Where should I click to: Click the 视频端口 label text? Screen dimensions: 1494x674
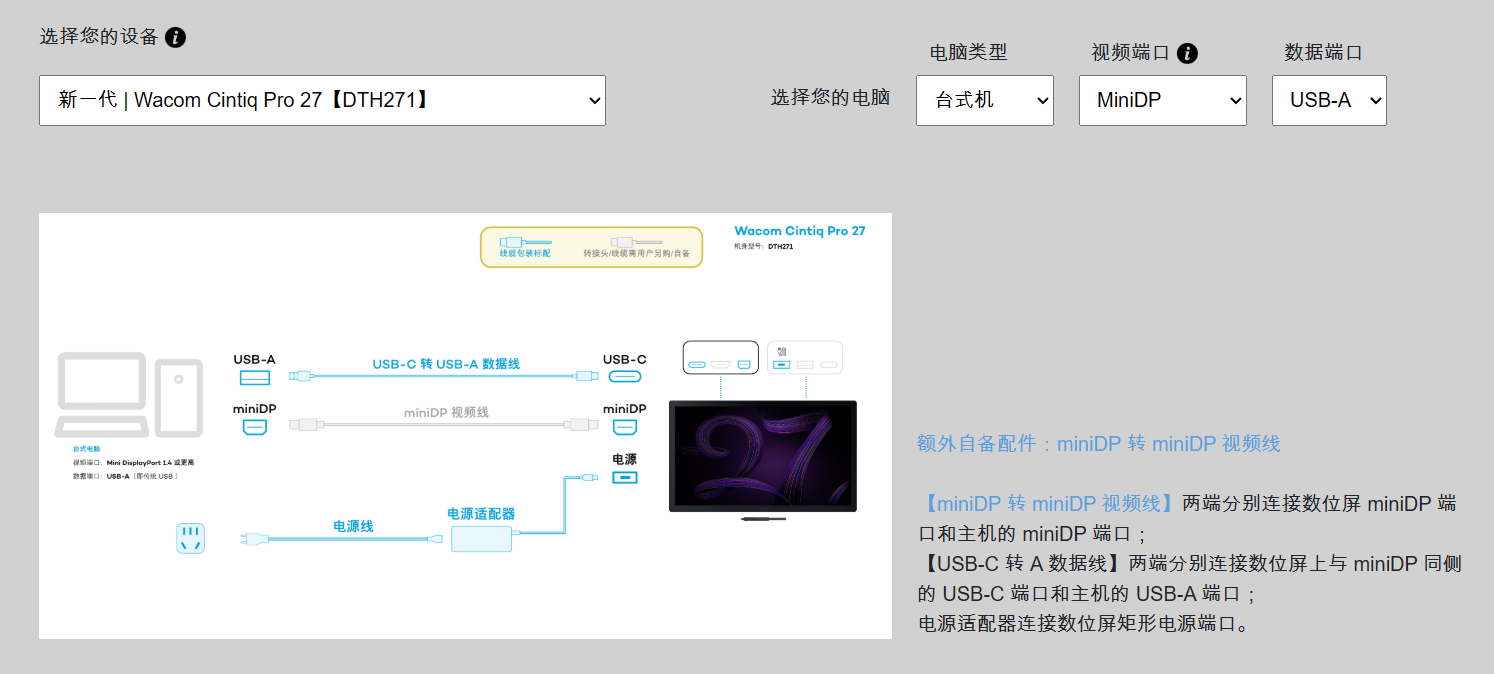pyautogui.click(x=1130, y=52)
